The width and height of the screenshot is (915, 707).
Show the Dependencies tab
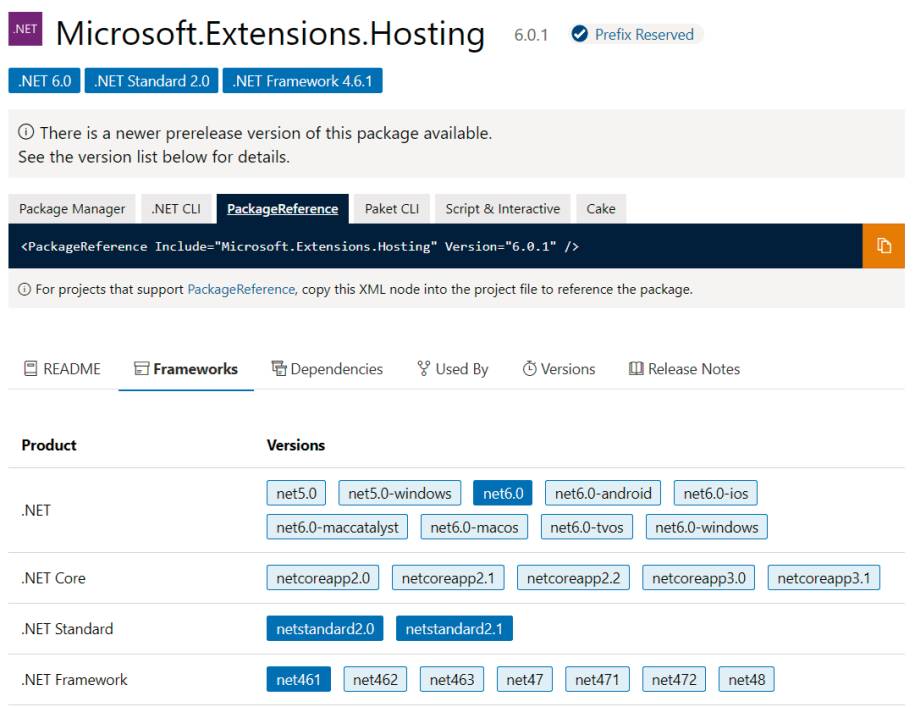point(327,369)
